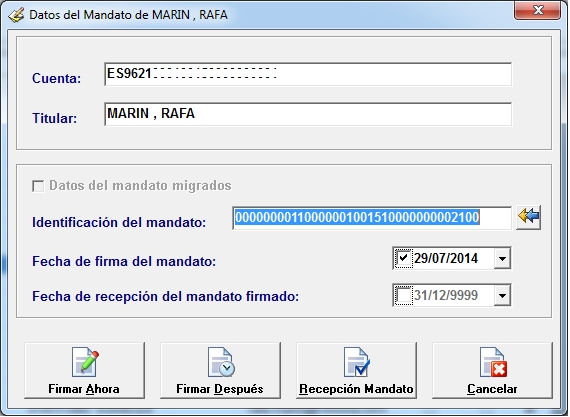Click the pencil icon for Firmar Ahora
Image resolution: width=570 pixels, height=417 pixels.
(85, 362)
